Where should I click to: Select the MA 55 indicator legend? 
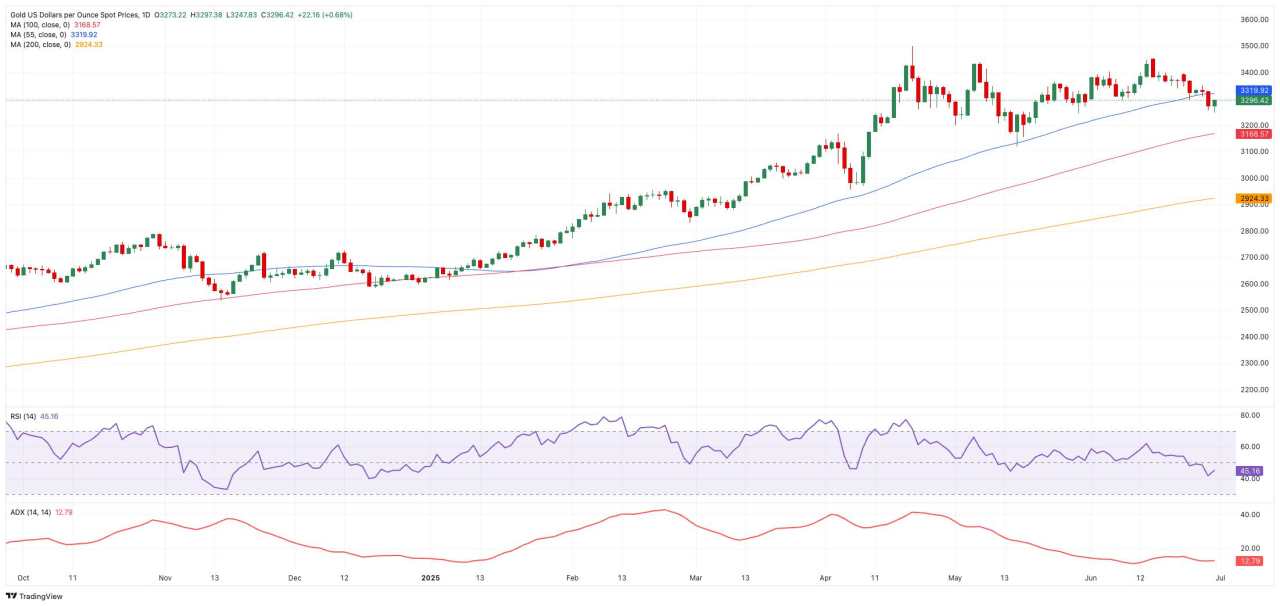point(50,34)
